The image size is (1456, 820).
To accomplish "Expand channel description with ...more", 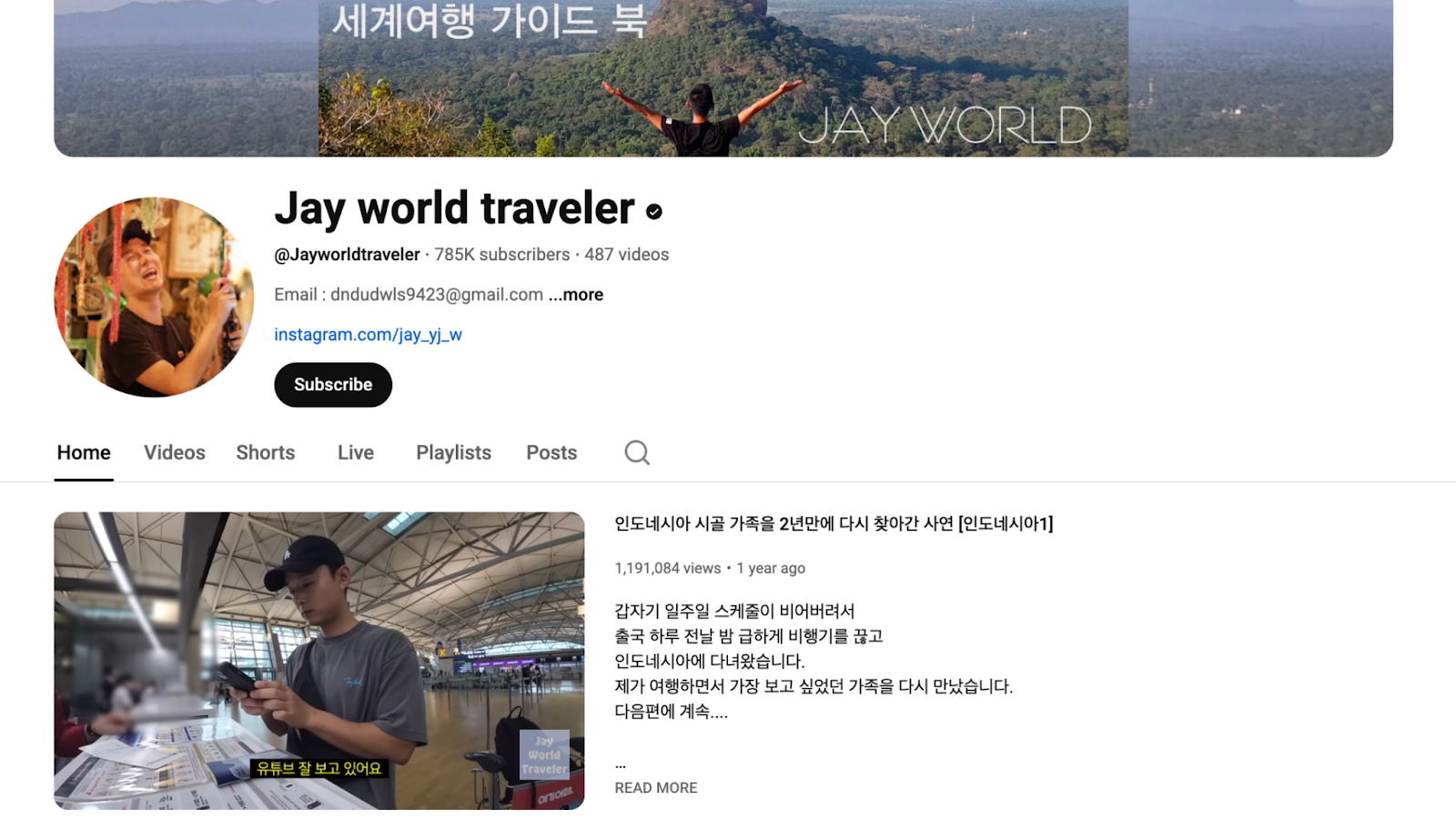I will [x=576, y=295].
